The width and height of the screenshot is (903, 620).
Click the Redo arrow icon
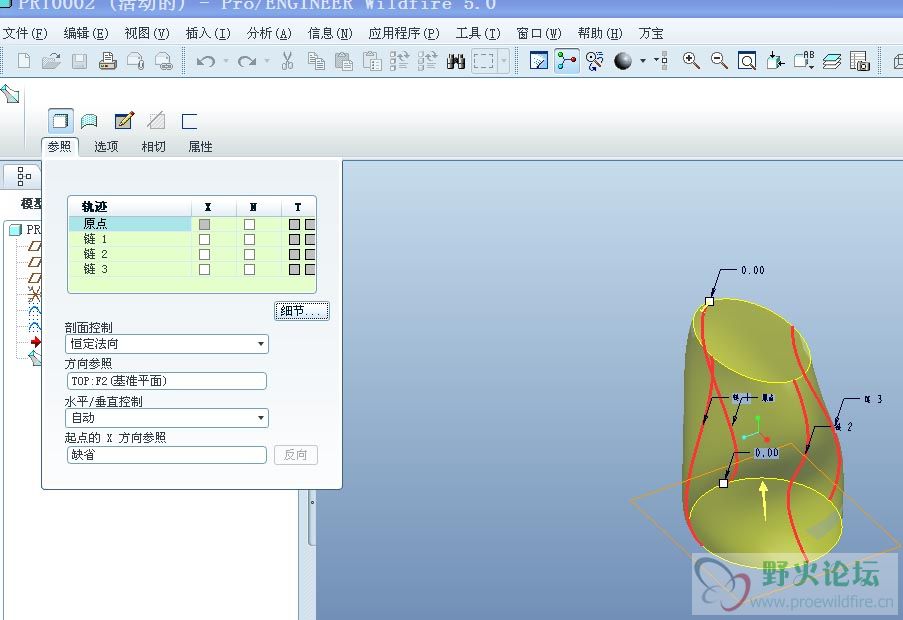[x=246, y=61]
